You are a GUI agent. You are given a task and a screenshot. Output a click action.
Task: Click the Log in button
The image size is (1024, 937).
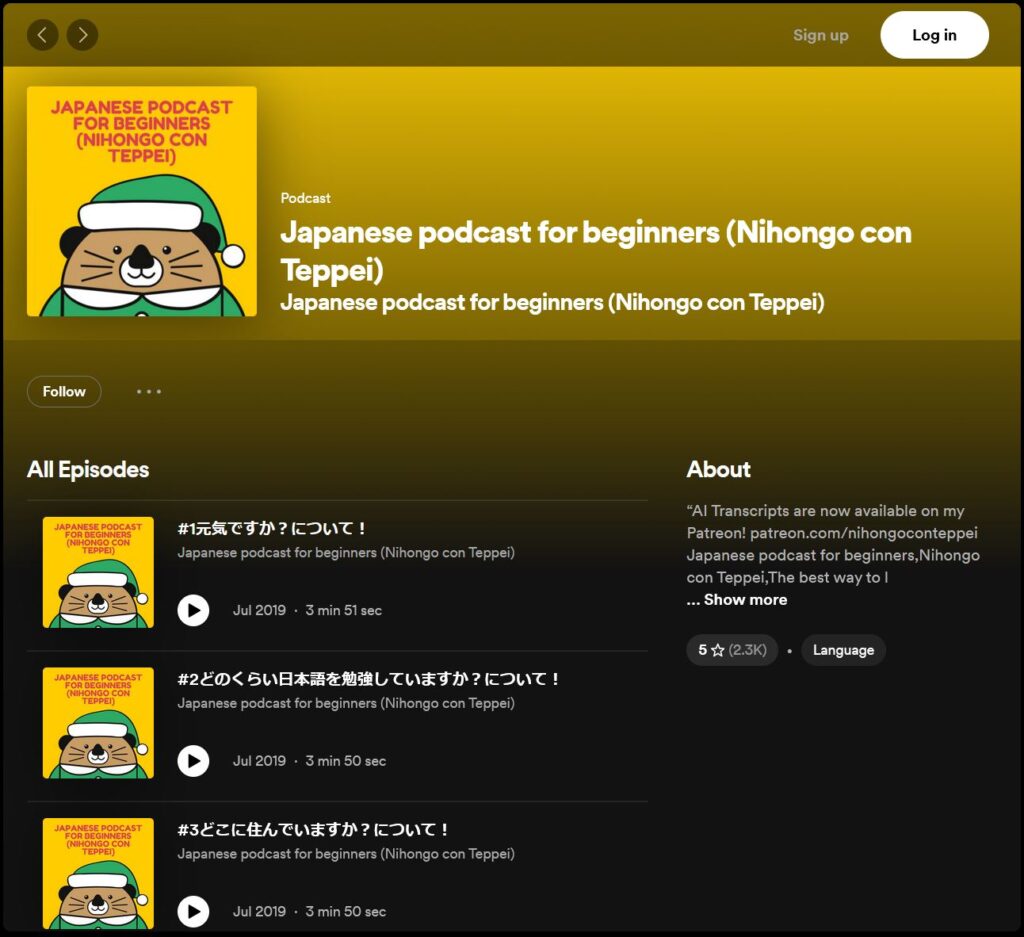[x=932, y=34]
